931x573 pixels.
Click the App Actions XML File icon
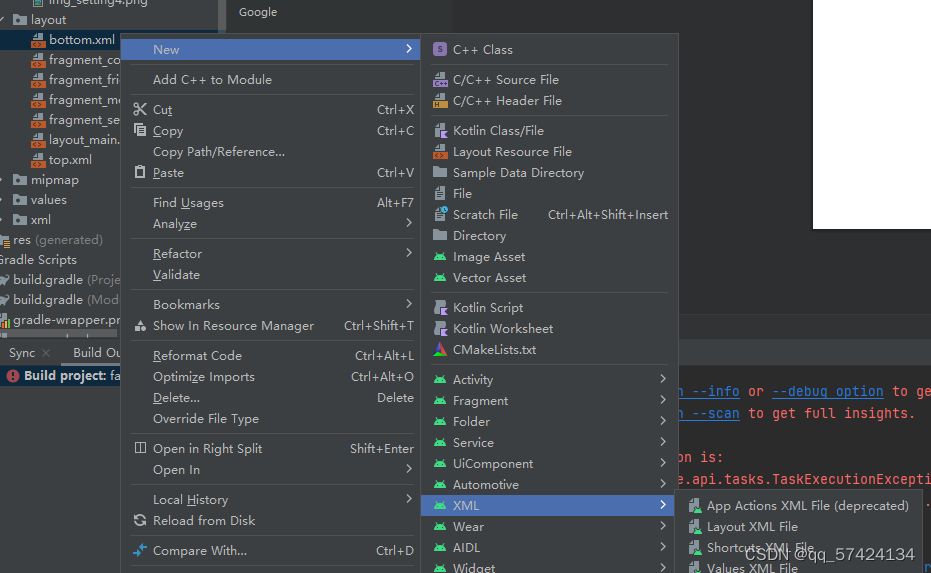coord(694,505)
